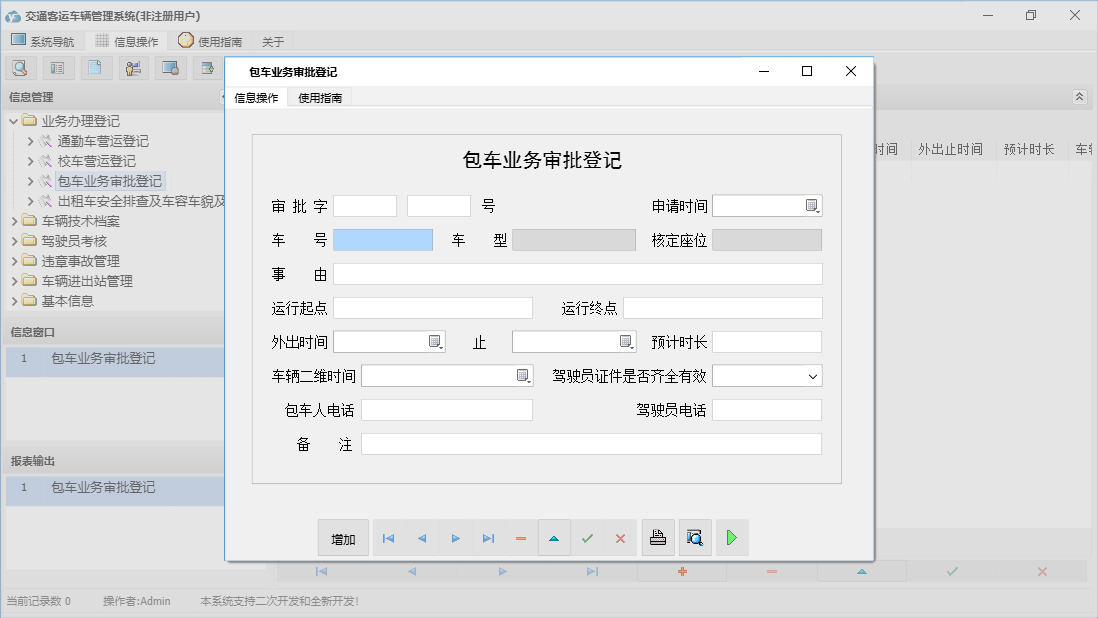
Task: Select the blank document icon in main toolbar
Action: click(94, 67)
